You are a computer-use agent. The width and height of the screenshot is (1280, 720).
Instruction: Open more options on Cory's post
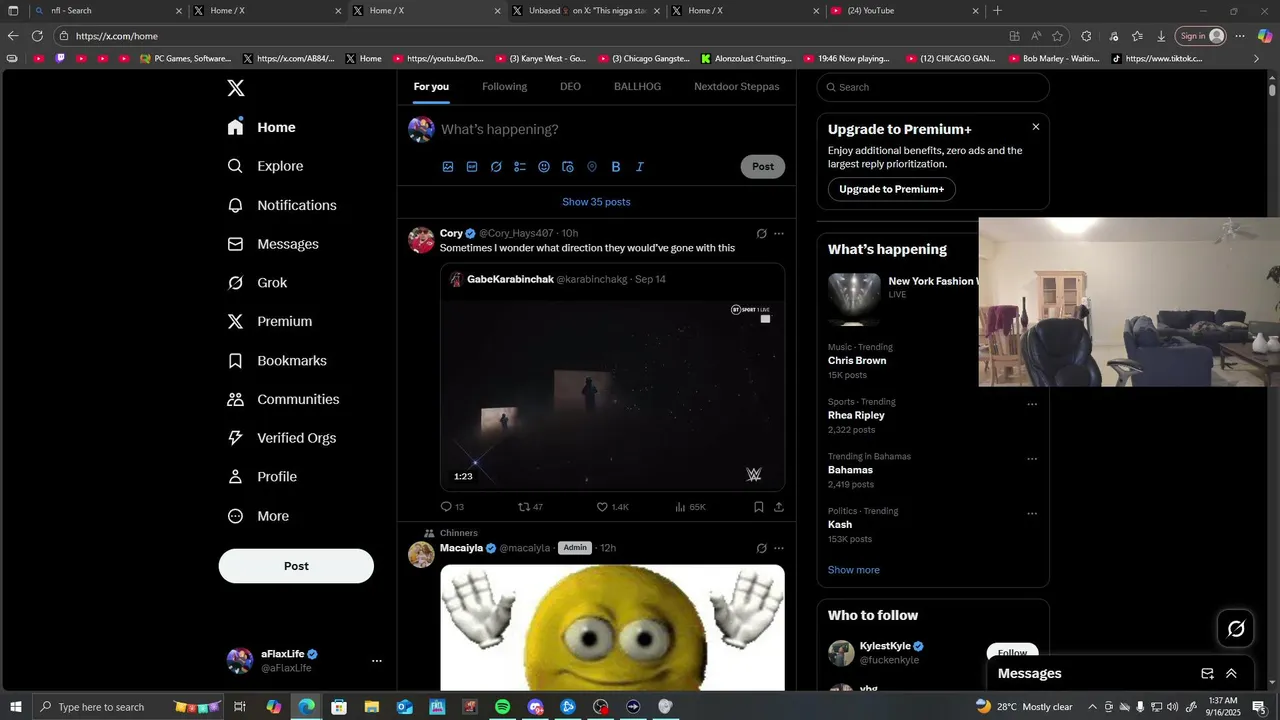click(x=779, y=234)
